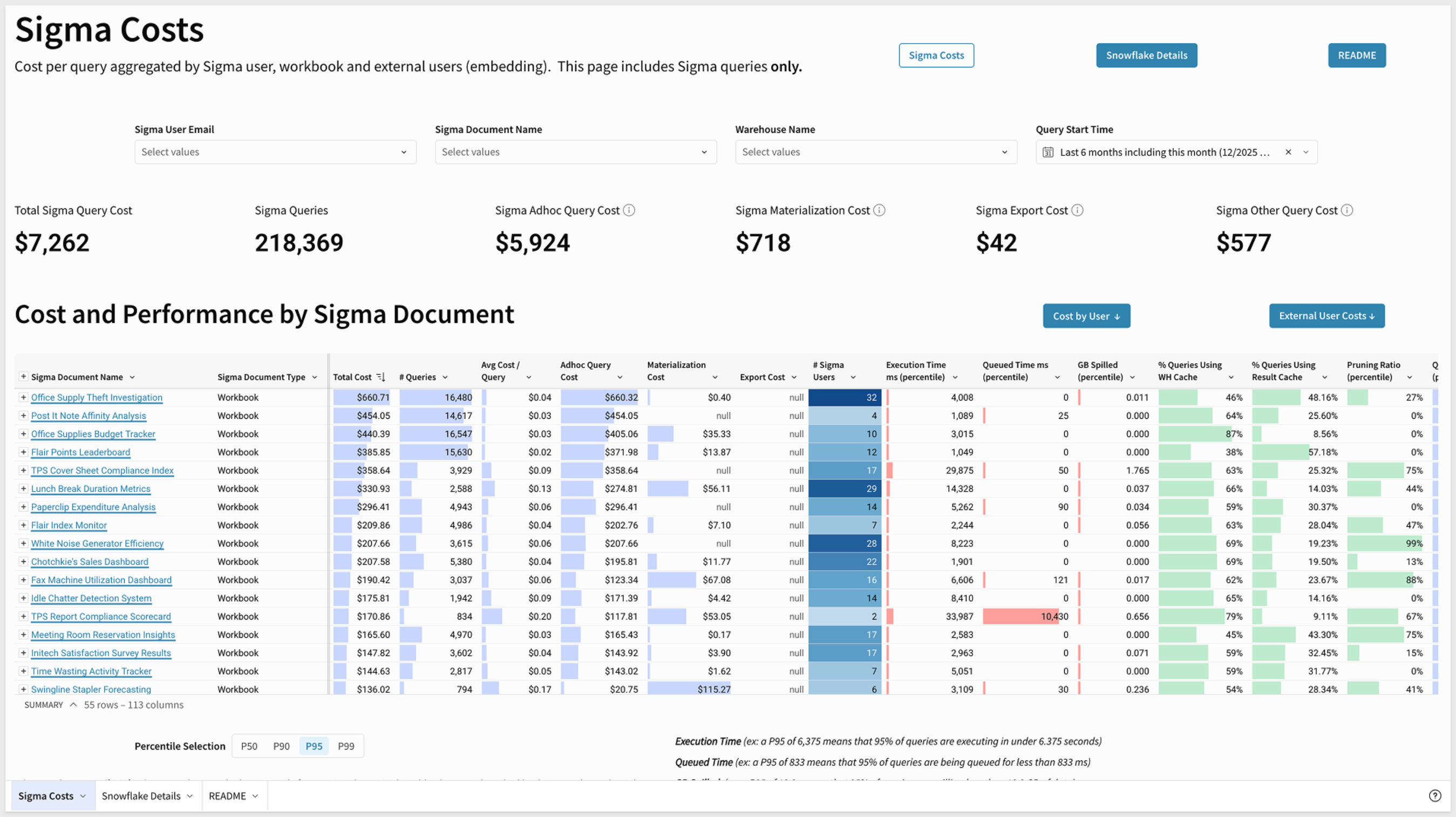
Task: Click calendar icon in Query Start Time filter
Action: pyautogui.click(x=1048, y=152)
